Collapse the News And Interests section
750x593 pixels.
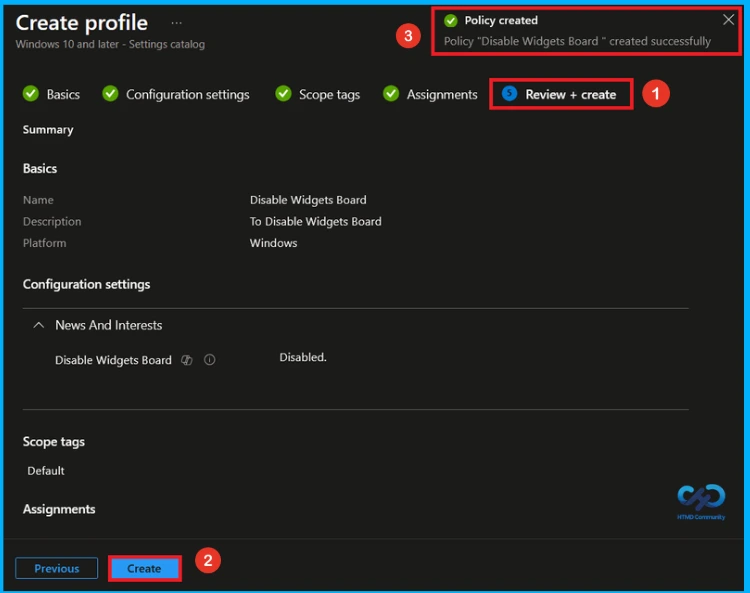[x=39, y=325]
